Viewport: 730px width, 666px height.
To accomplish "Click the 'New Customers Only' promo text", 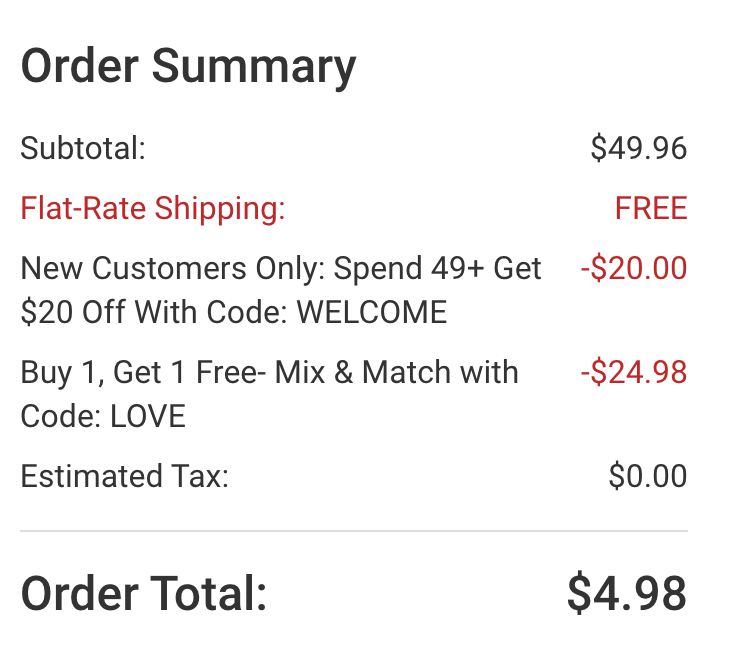I will [x=173, y=268].
